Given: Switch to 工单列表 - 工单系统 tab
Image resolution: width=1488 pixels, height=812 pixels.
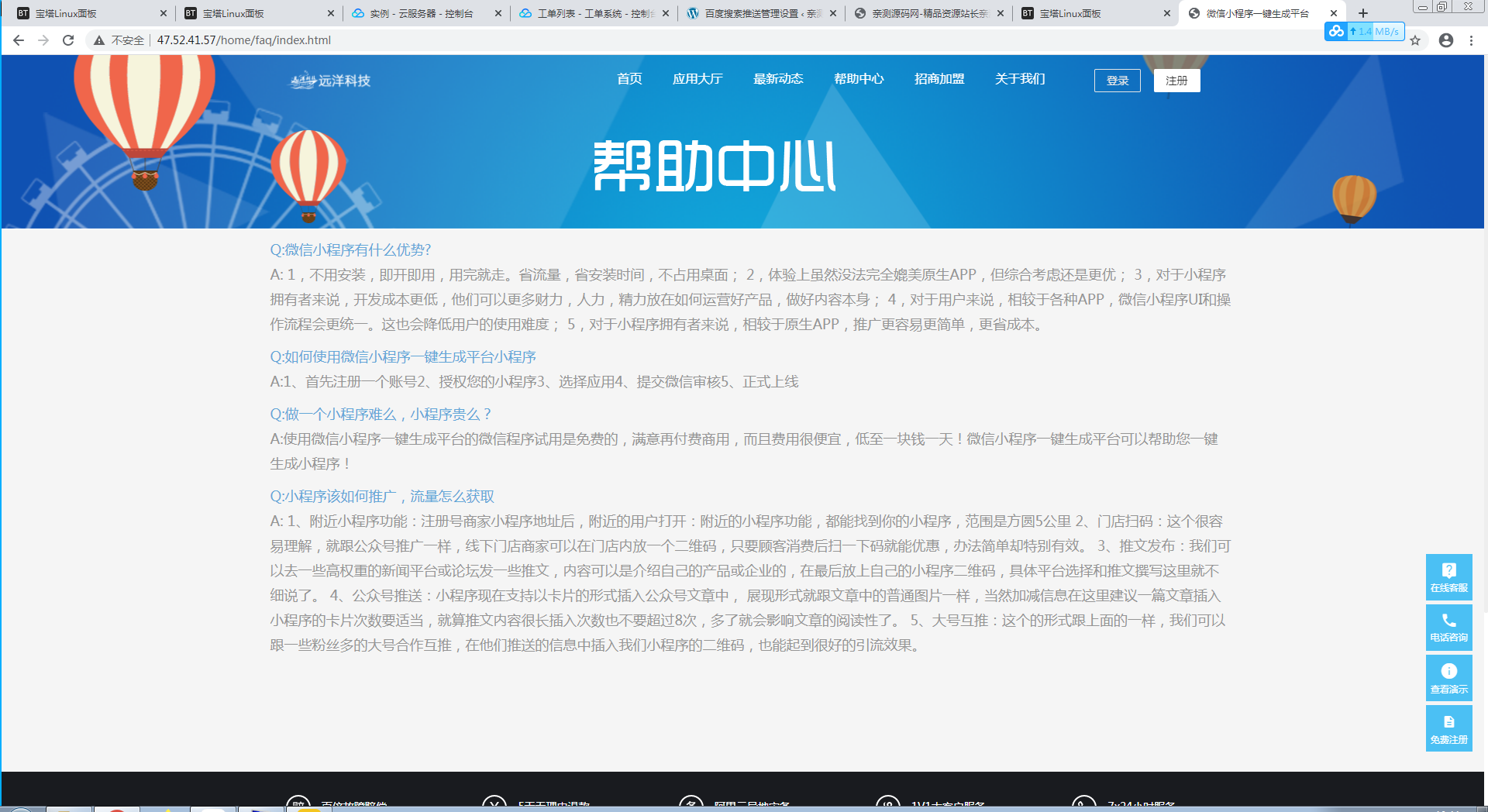Looking at the screenshot, I should click(593, 13).
